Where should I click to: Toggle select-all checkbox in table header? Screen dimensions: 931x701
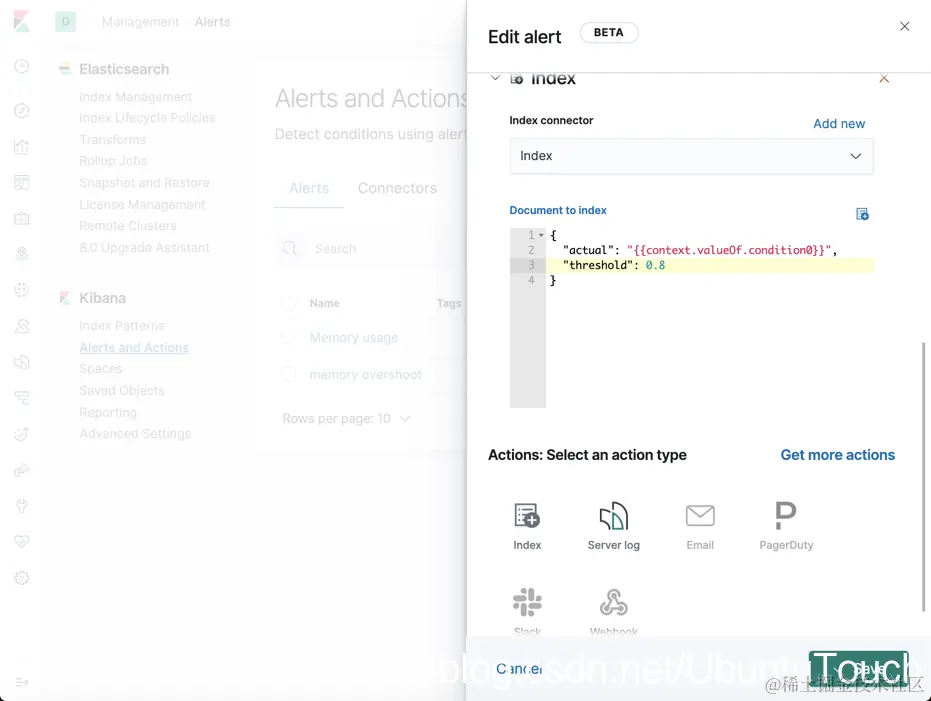point(289,303)
